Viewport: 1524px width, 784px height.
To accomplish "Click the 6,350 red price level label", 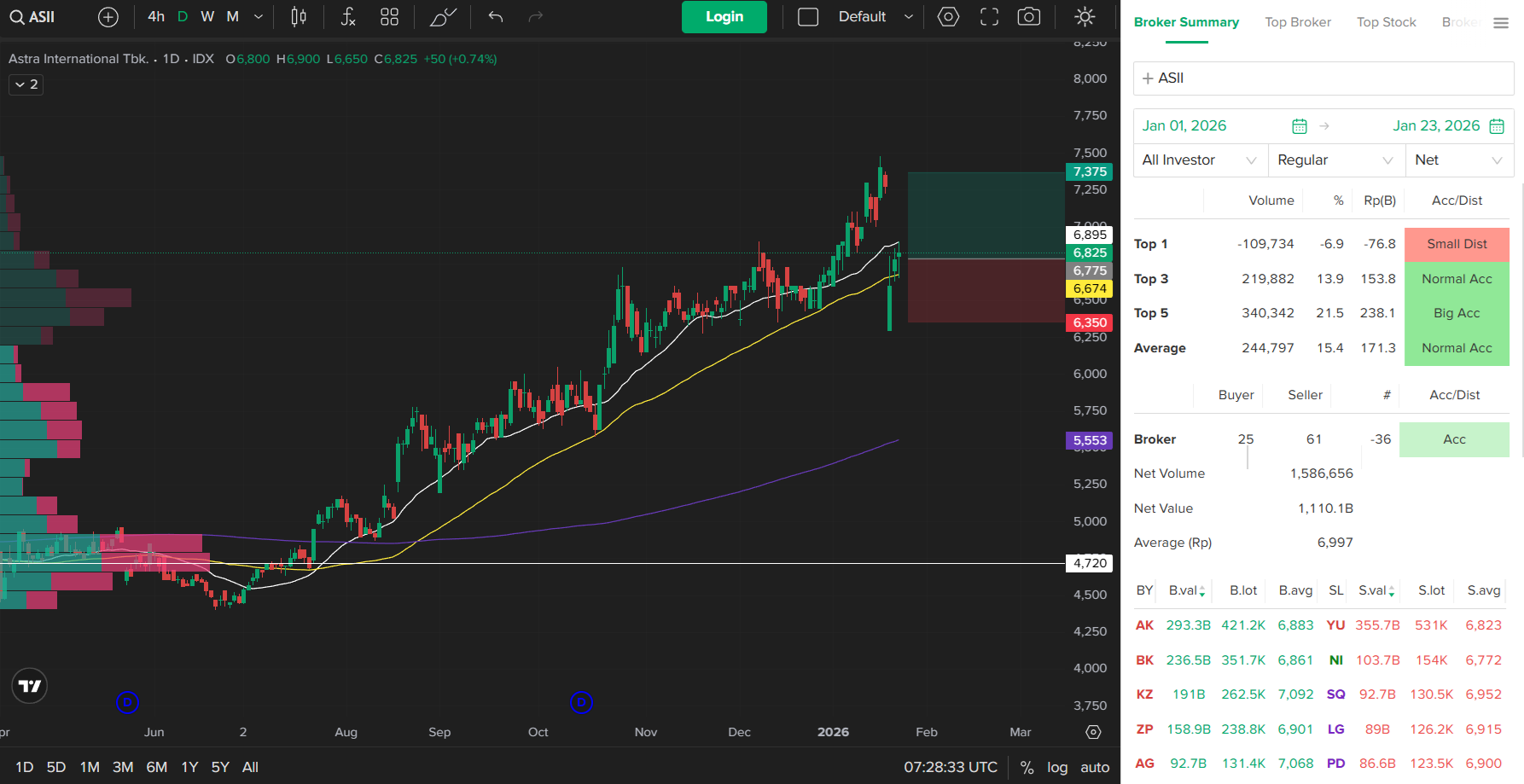I will (x=1090, y=322).
